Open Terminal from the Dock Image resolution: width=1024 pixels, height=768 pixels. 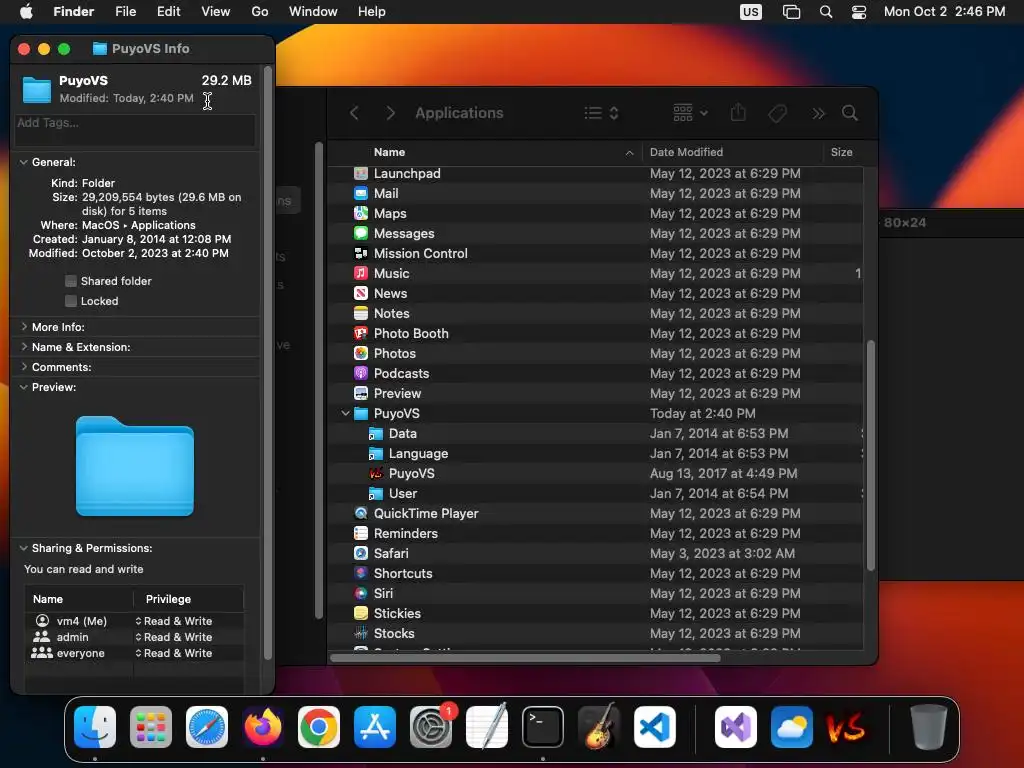coord(543,727)
